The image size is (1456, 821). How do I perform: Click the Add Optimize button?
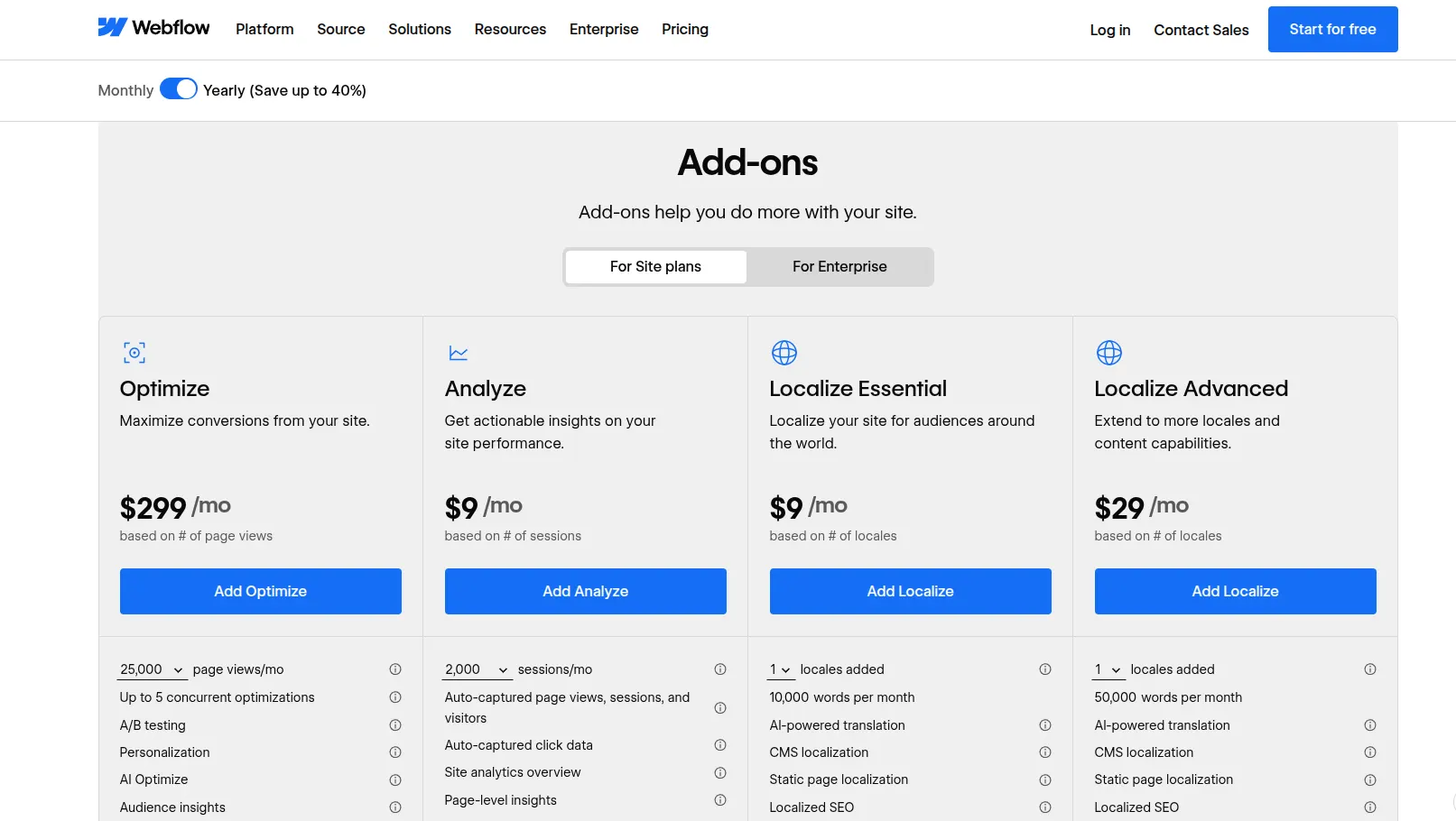click(x=261, y=591)
